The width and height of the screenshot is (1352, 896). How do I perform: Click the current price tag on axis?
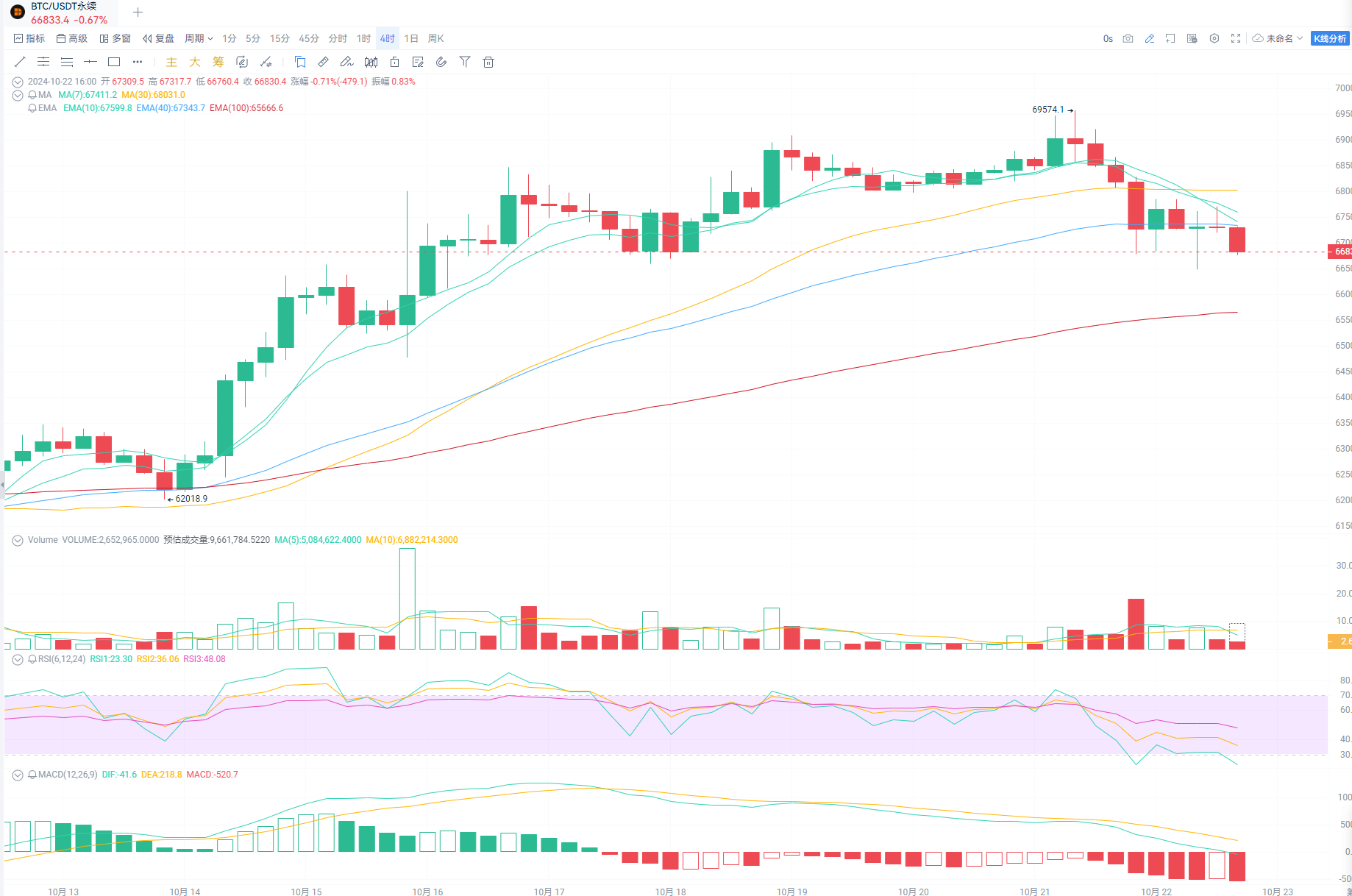click(1339, 252)
